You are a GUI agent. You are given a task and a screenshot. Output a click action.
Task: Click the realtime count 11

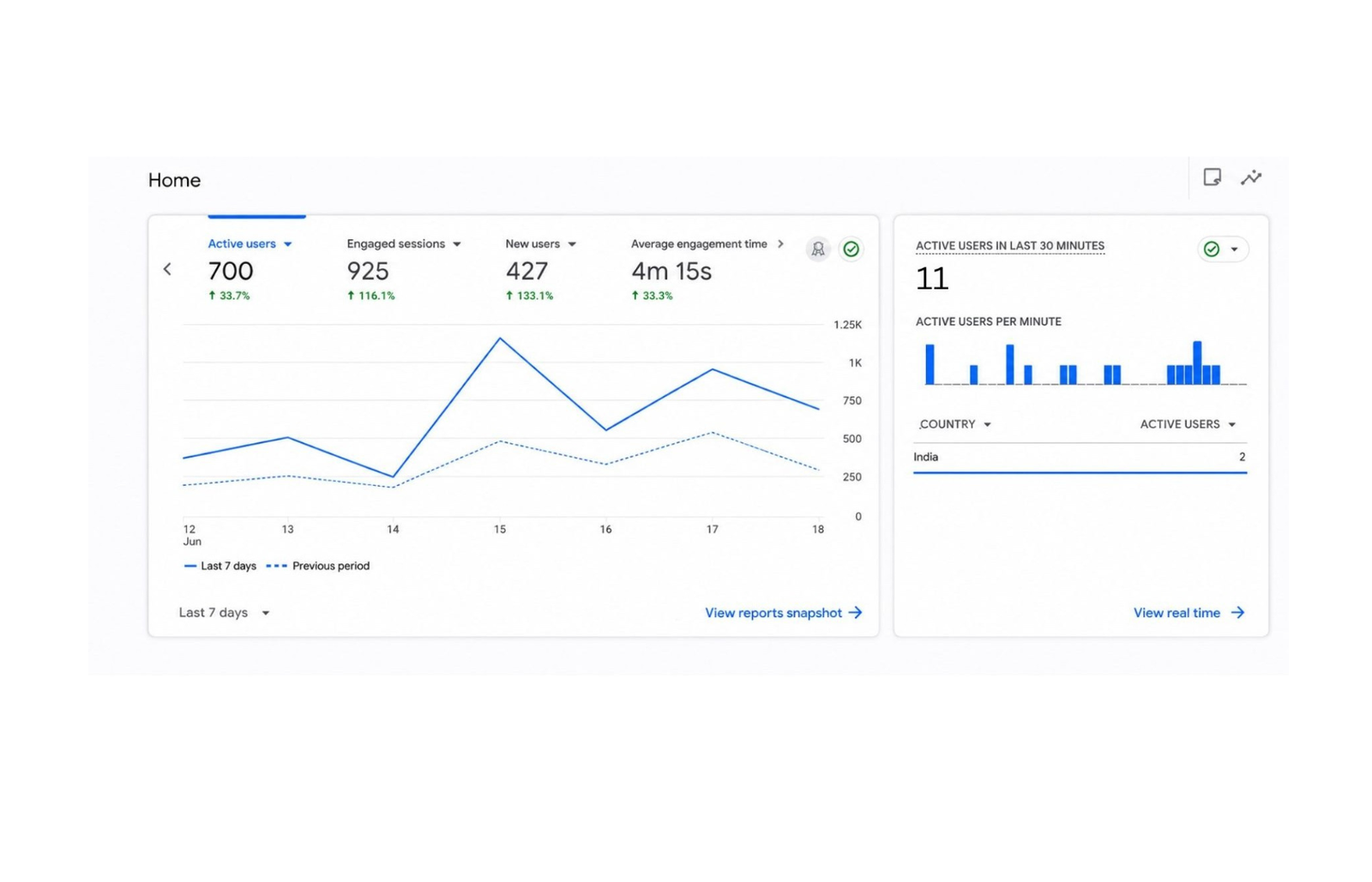tap(932, 279)
